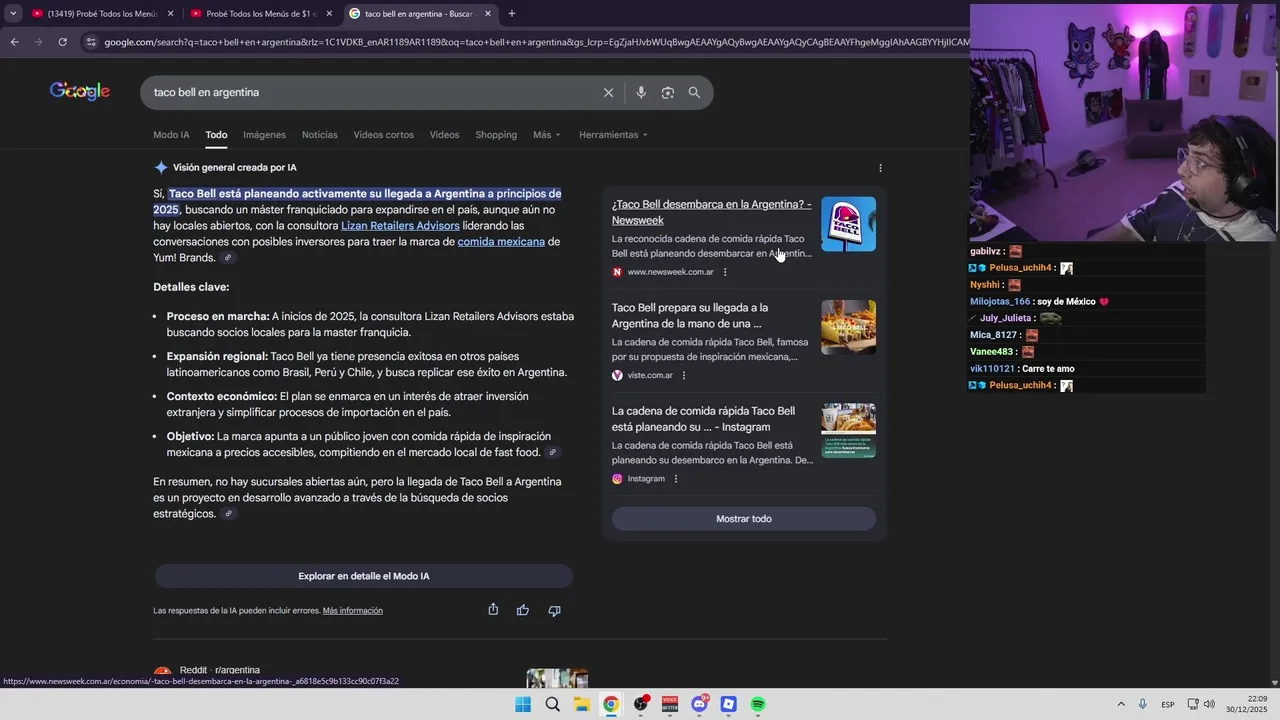Screen dimensions: 1280x720
Task: Open Newsweek article '¿Taco Bell desembarca en la Argentina?'
Action: click(x=711, y=212)
